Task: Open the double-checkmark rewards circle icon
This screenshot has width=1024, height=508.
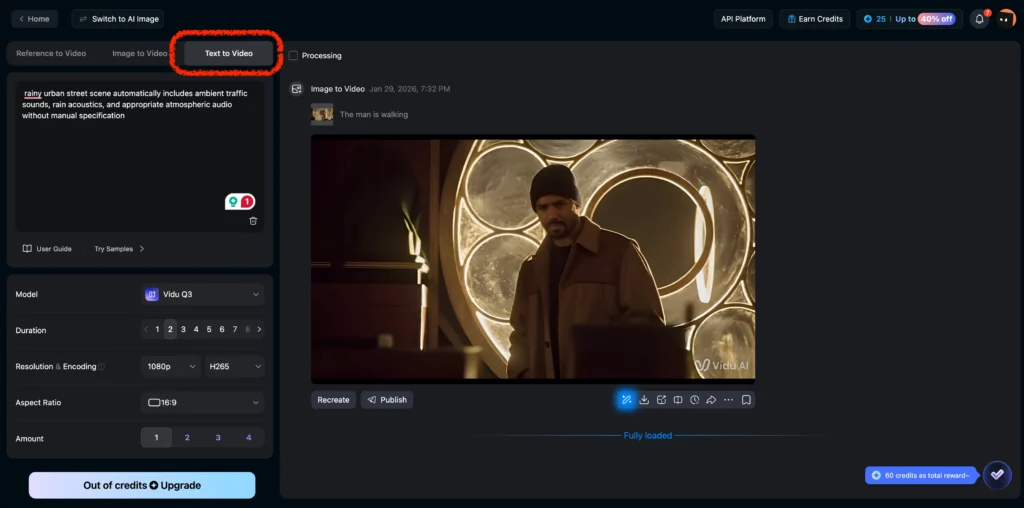Action: pyautogui.click(x=997, y=475)
